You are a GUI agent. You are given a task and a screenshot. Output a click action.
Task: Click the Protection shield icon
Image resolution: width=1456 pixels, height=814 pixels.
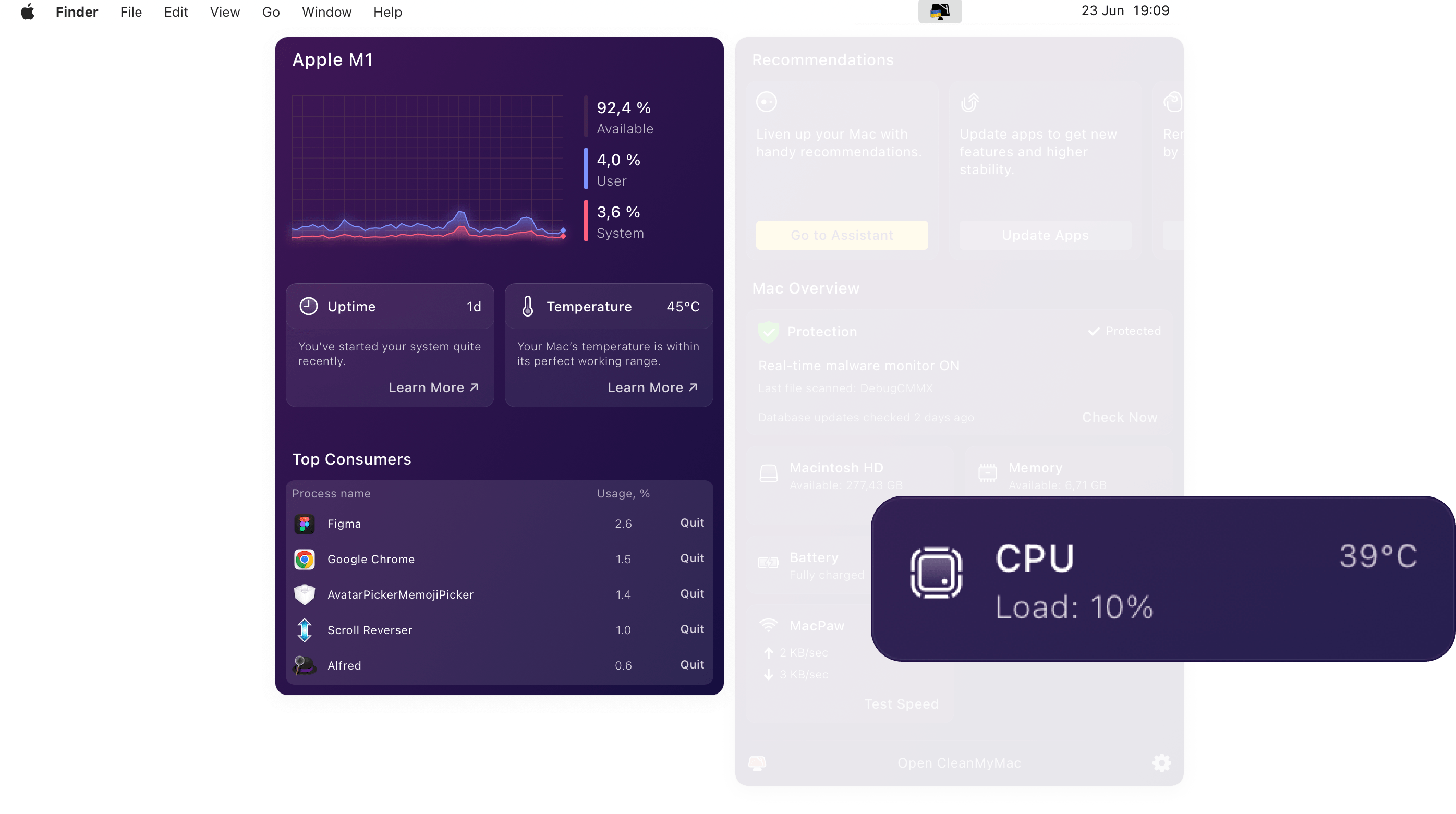coord(769,332)
